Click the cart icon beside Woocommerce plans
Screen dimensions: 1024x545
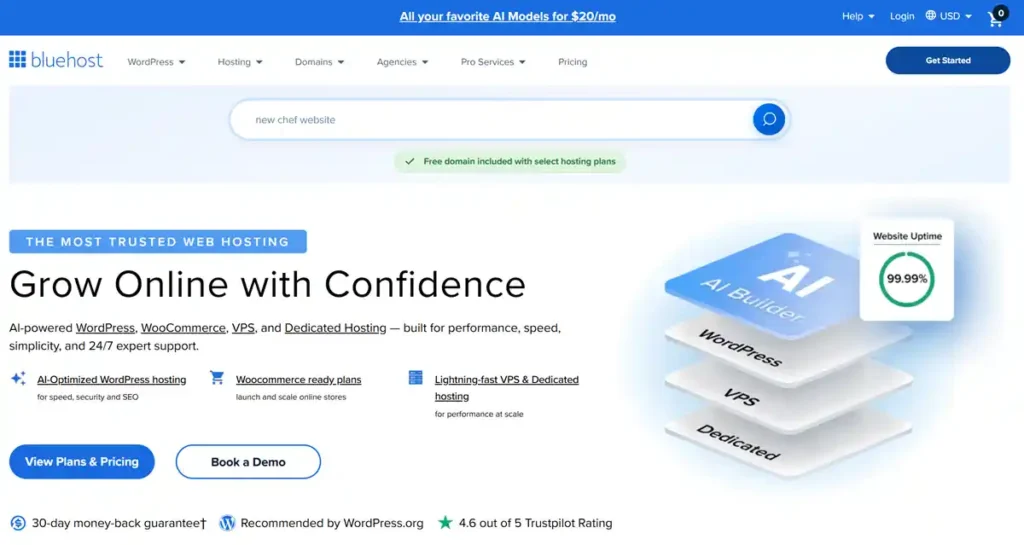(217, 378)
